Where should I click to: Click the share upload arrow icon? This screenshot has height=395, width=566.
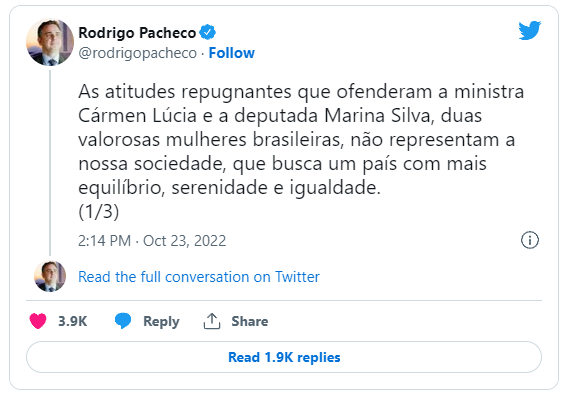point(212,321)
